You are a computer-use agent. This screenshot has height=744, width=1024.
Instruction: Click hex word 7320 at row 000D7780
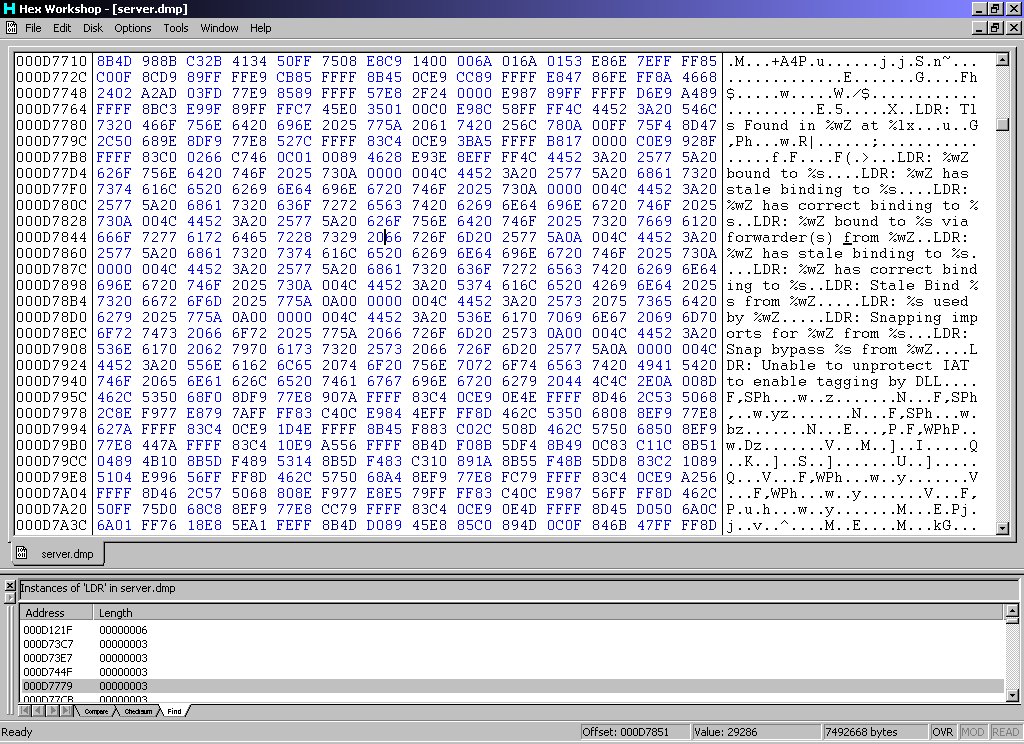pyautogui.click(x=114, y=125)
